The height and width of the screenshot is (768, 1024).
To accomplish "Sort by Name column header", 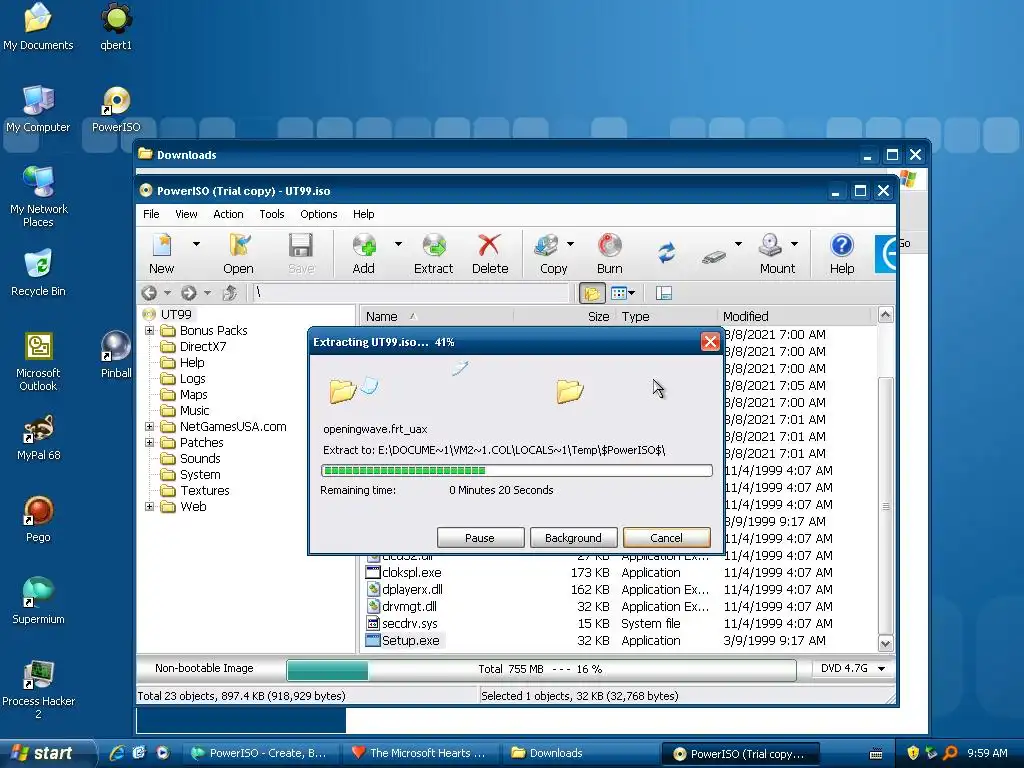I will (x=436, y=316).
